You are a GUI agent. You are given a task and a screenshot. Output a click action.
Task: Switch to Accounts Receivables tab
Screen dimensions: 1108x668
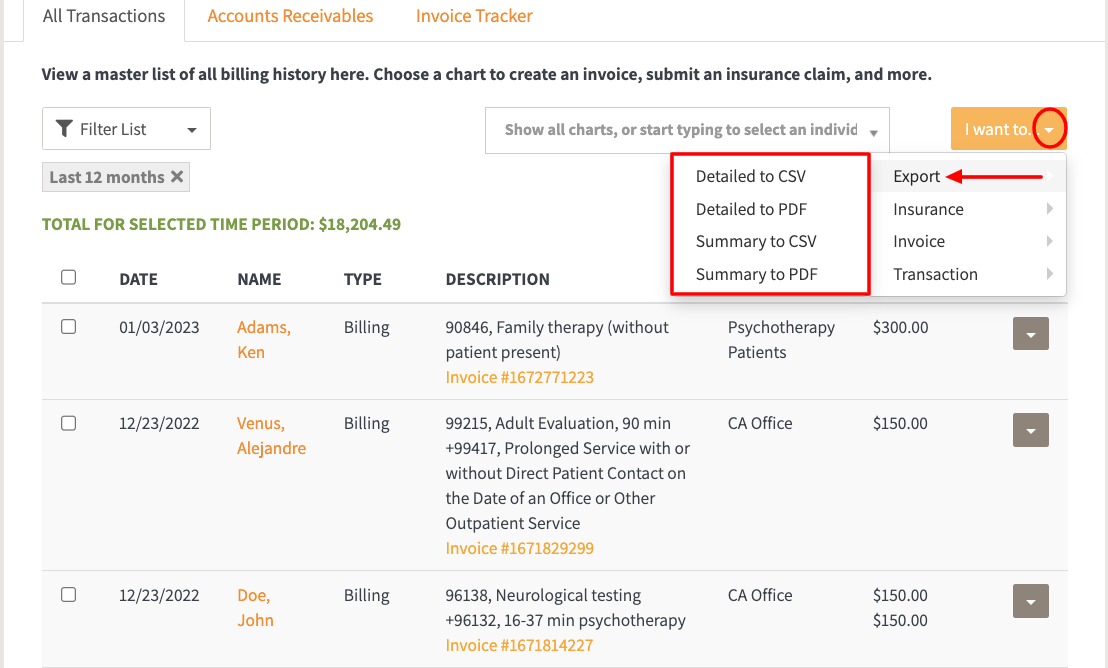tap(290, 16)
